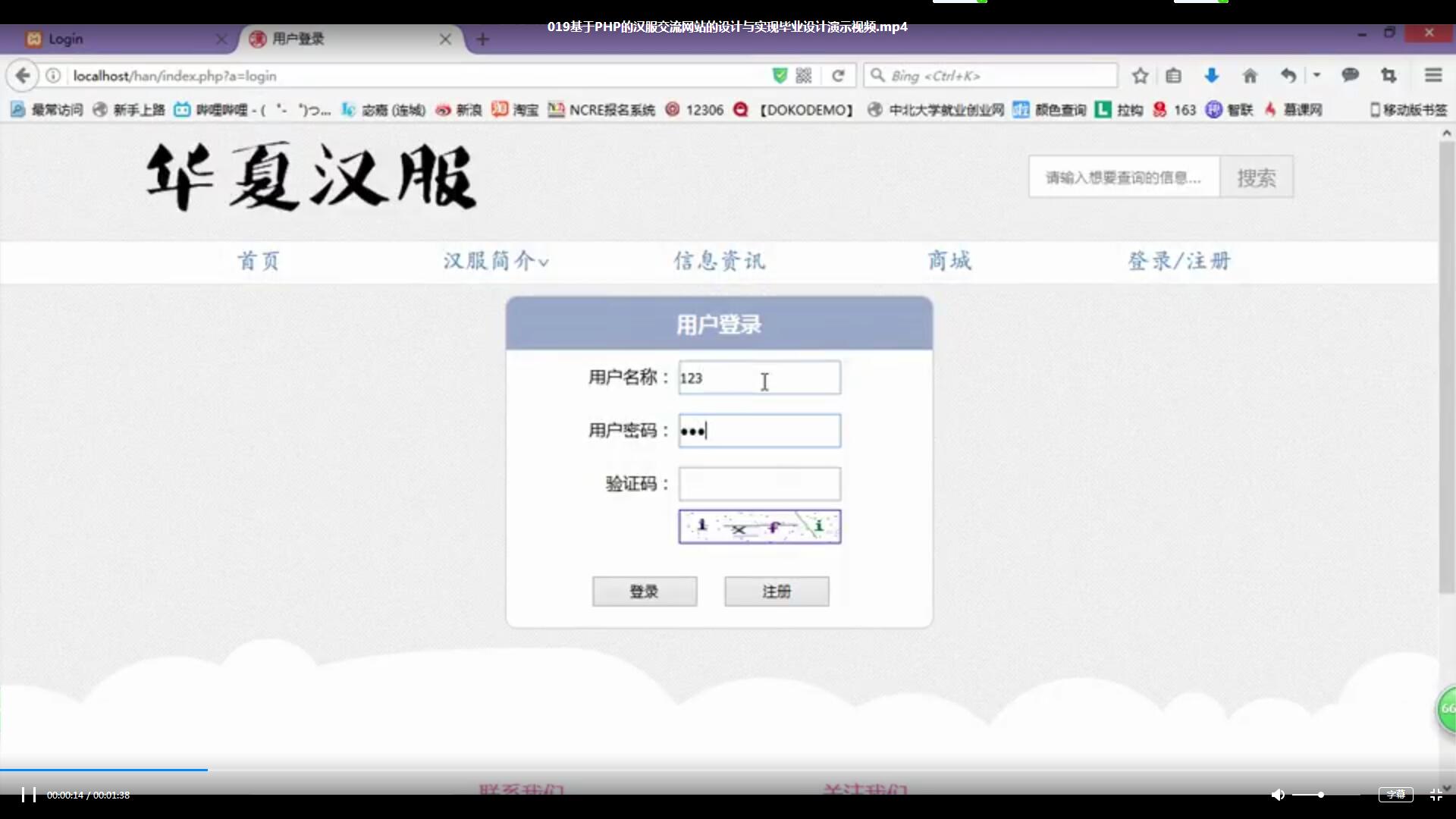1456x819 pixels.
Task: Open the 信息资讯 nav item
Action: click(x=720, y=261)
